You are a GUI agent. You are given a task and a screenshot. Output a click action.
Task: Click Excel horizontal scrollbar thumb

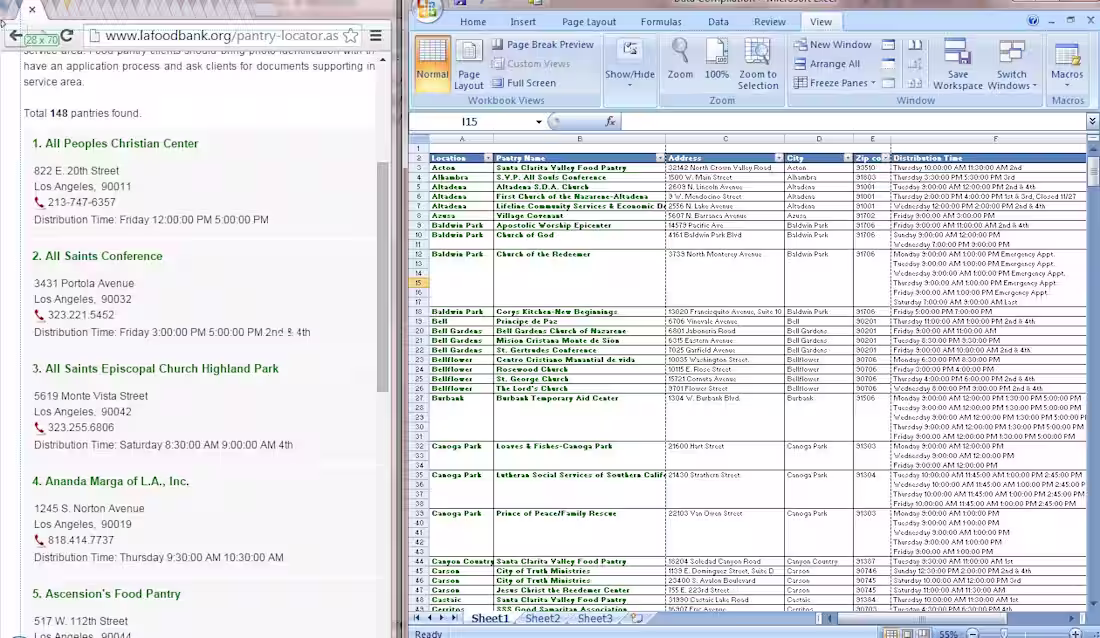[922, 618]
